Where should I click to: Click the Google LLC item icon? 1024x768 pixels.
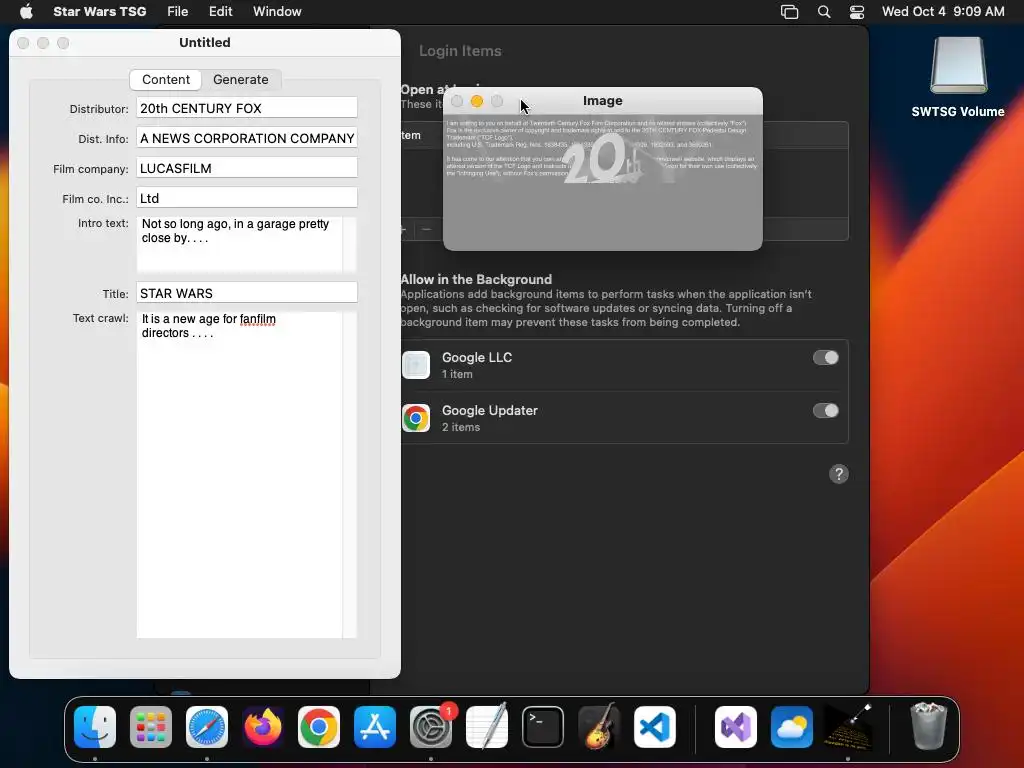coord(416,365)
